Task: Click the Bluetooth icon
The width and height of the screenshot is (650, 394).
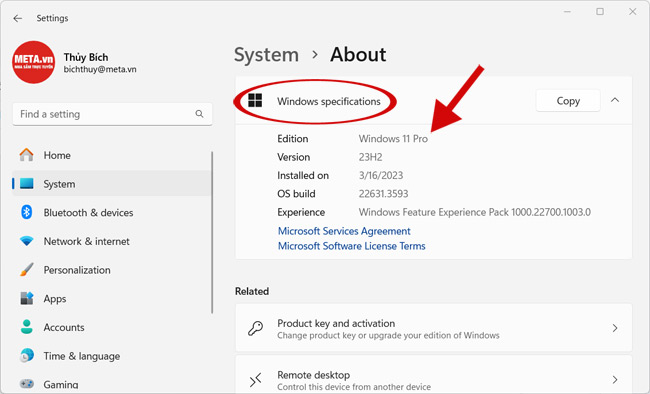Action: [27, 212]
